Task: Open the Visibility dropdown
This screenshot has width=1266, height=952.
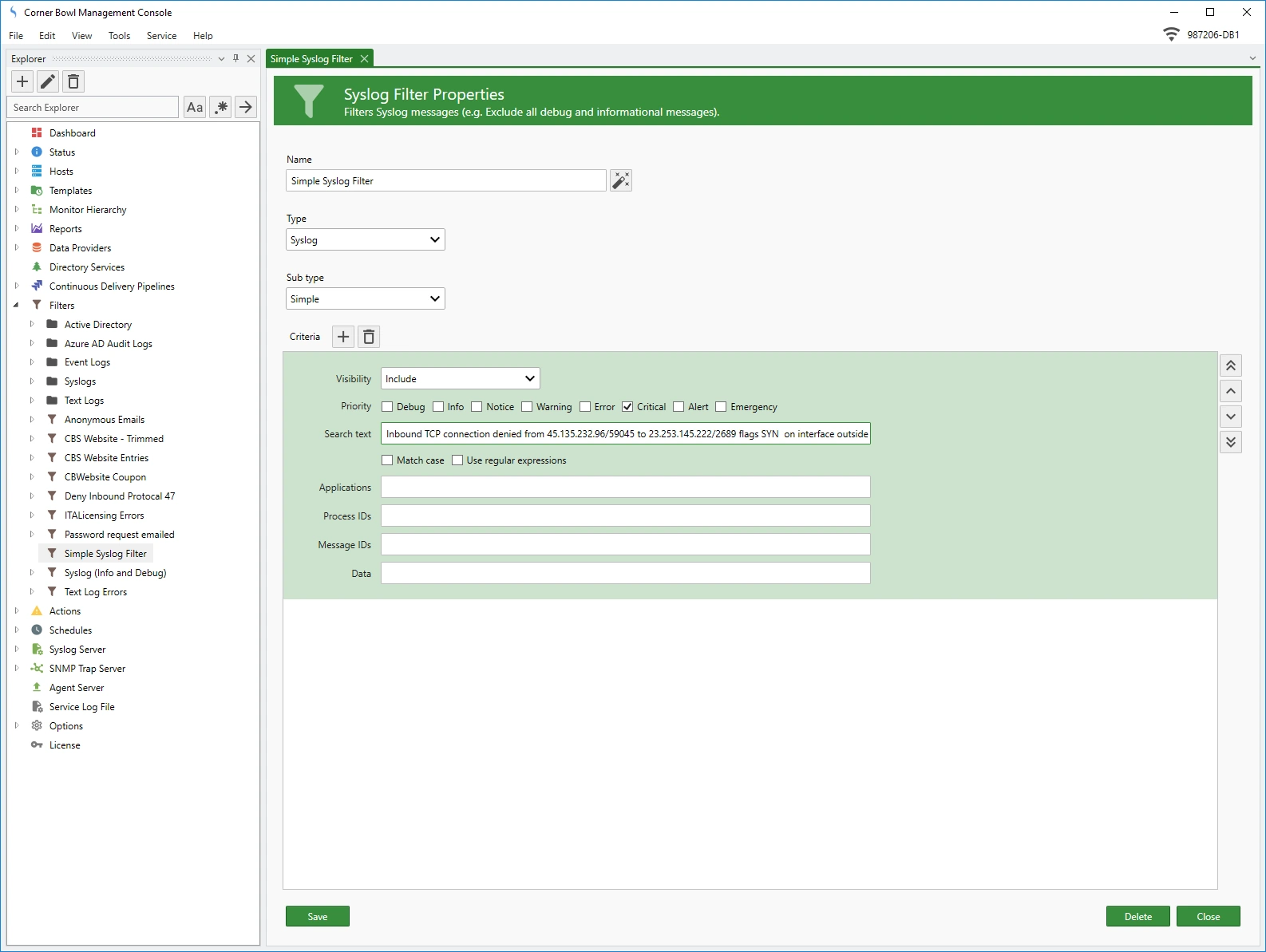Action: (x=460, y=378)
